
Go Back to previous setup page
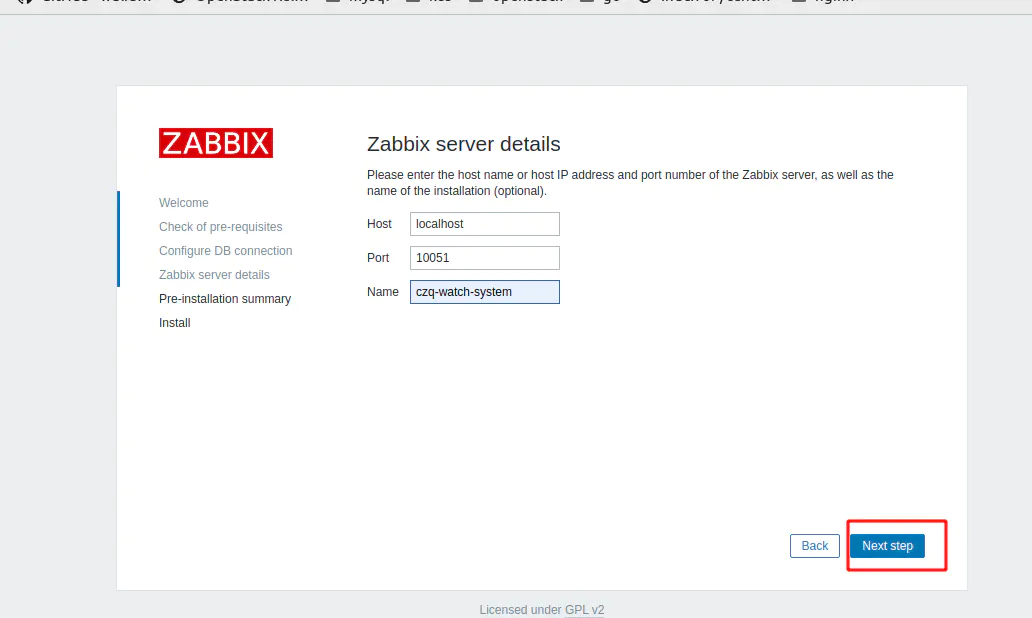[815, 546]
